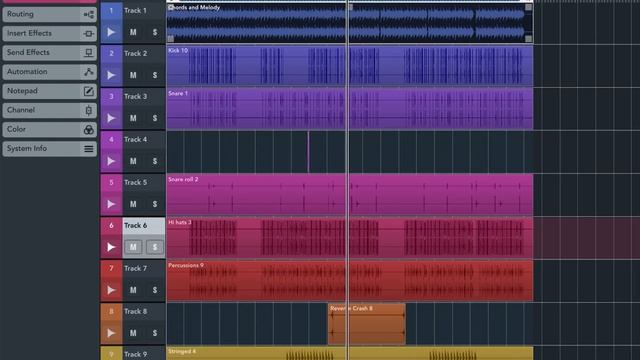The width and height of the screenshot is (640, 360).
Task: Expand the Notepad section
Action: pos(49,91)
